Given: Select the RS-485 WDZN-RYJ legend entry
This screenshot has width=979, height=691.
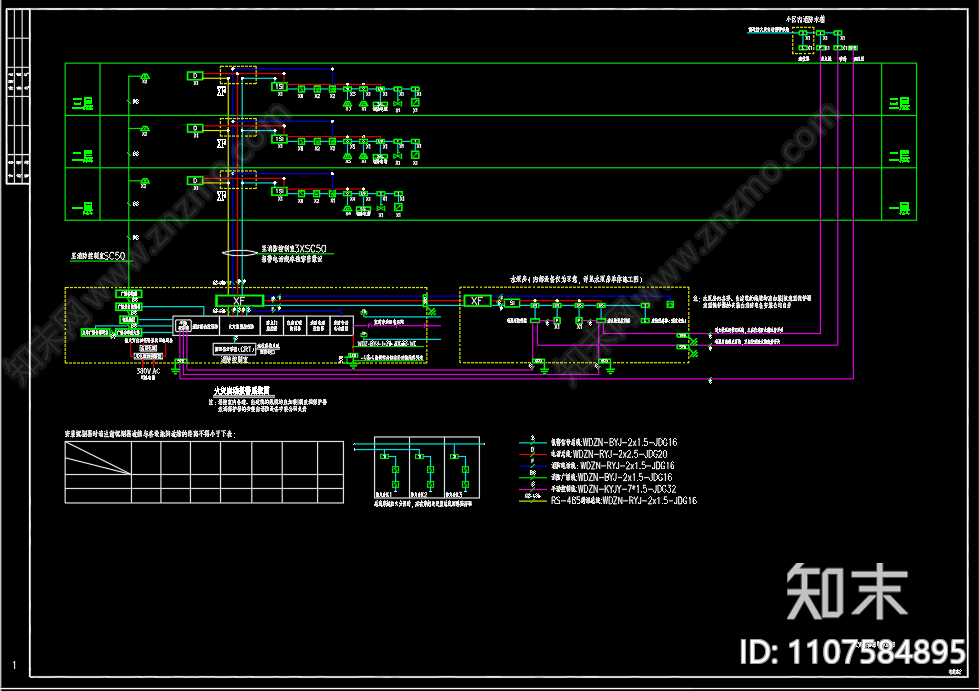Looking at the screenshot, I should click(623, 500).
